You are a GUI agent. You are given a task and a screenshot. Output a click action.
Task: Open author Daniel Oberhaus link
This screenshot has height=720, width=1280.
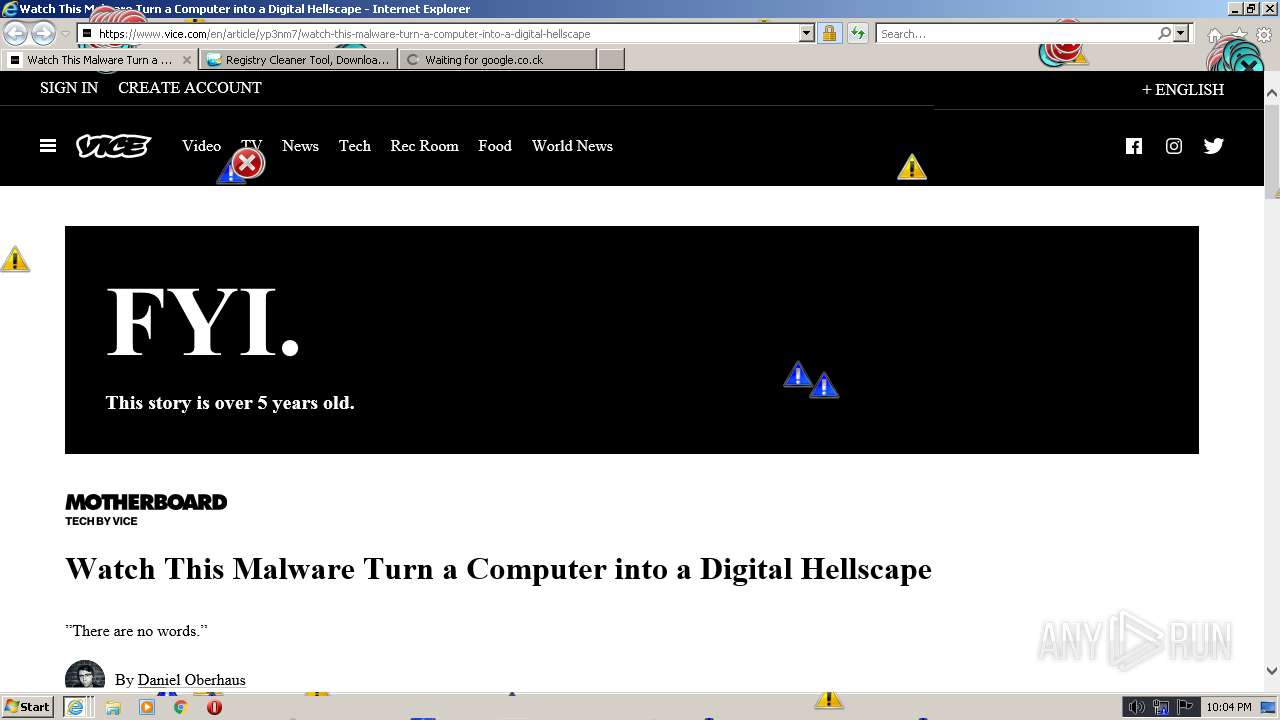[191, 680]
